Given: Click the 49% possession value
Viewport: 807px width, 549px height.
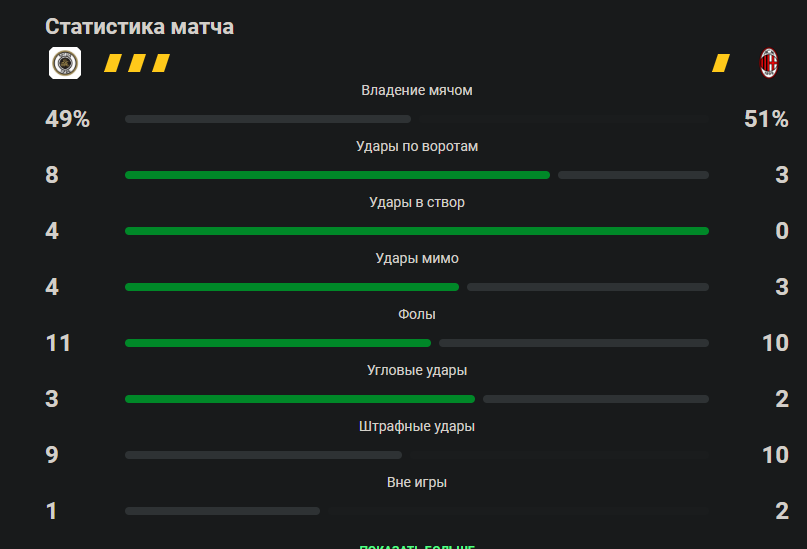Looking at the screenshot, I should [x=67, y=119].
